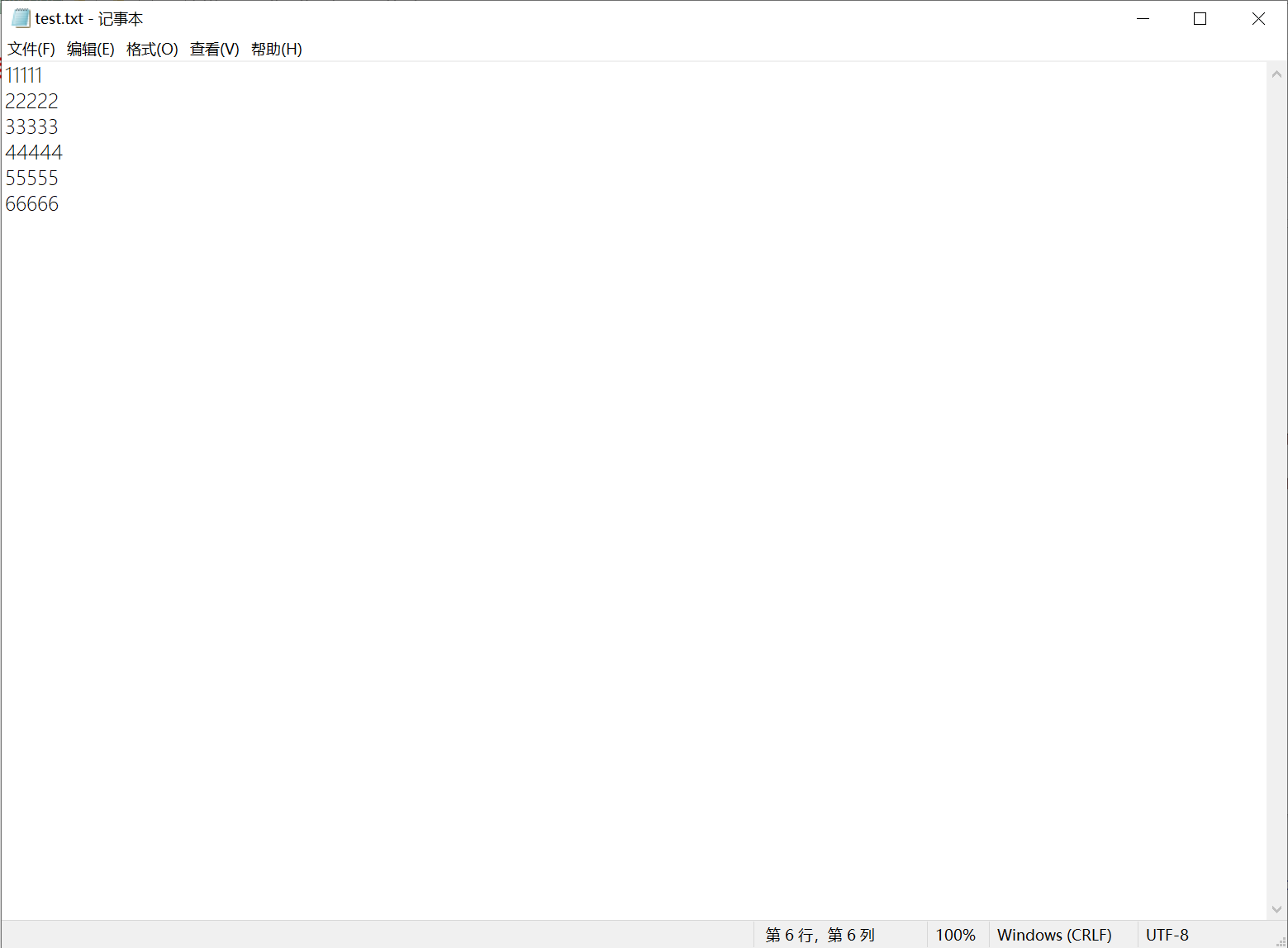
Task: Click the test.txt - 记事本 window title
Action: tap(89, 18)
